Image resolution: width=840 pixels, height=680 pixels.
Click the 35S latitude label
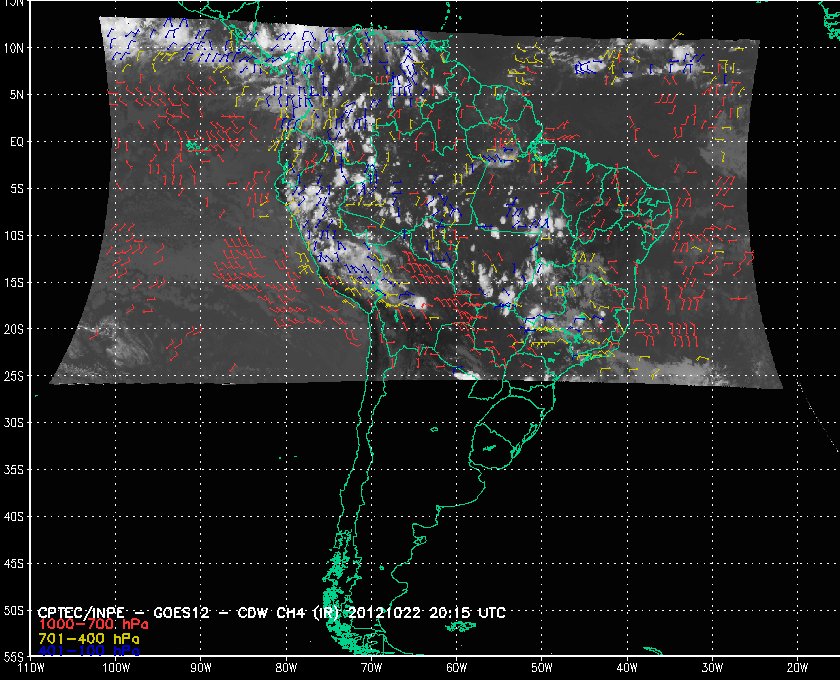pos(14,470)
